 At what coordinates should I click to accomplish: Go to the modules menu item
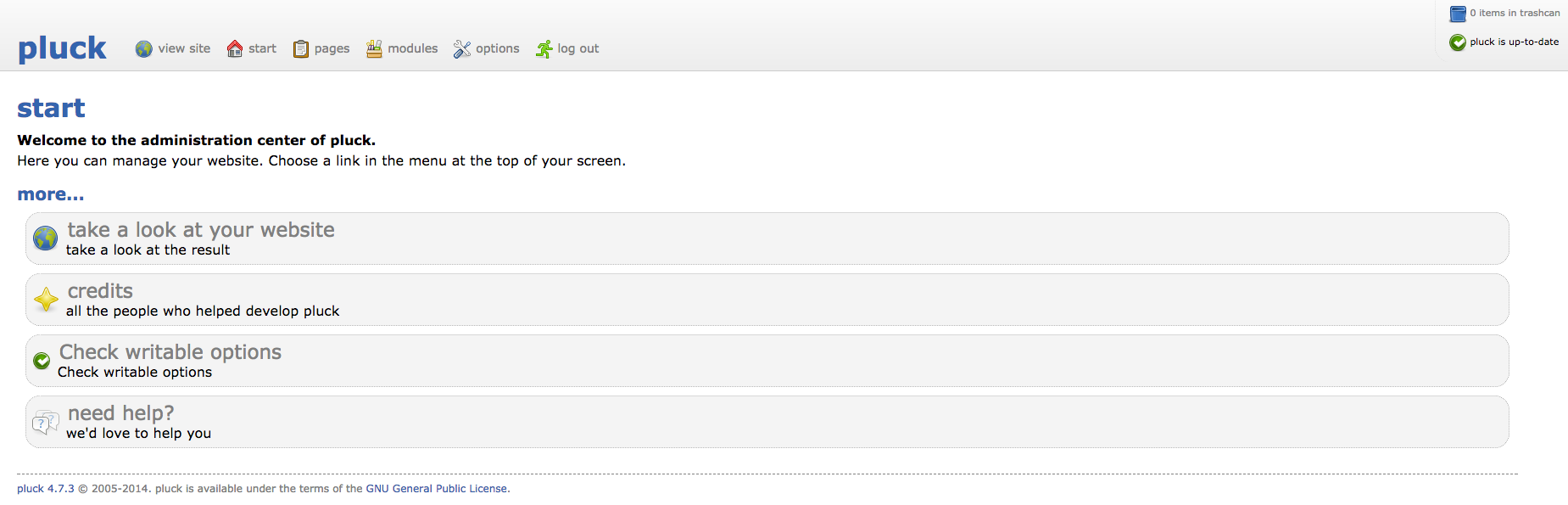pos(413,48)
